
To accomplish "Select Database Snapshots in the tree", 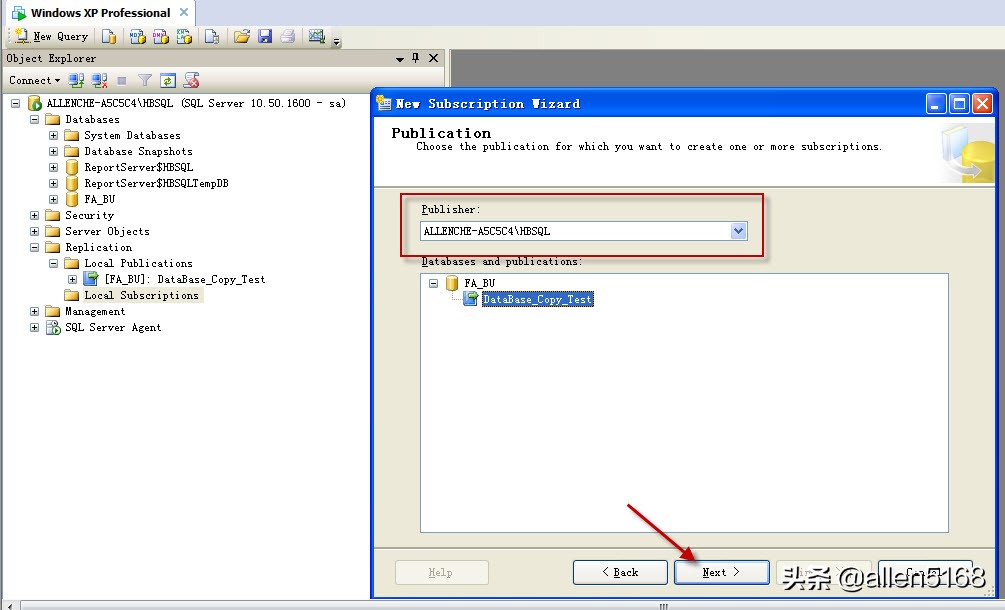I will point(138,151).
